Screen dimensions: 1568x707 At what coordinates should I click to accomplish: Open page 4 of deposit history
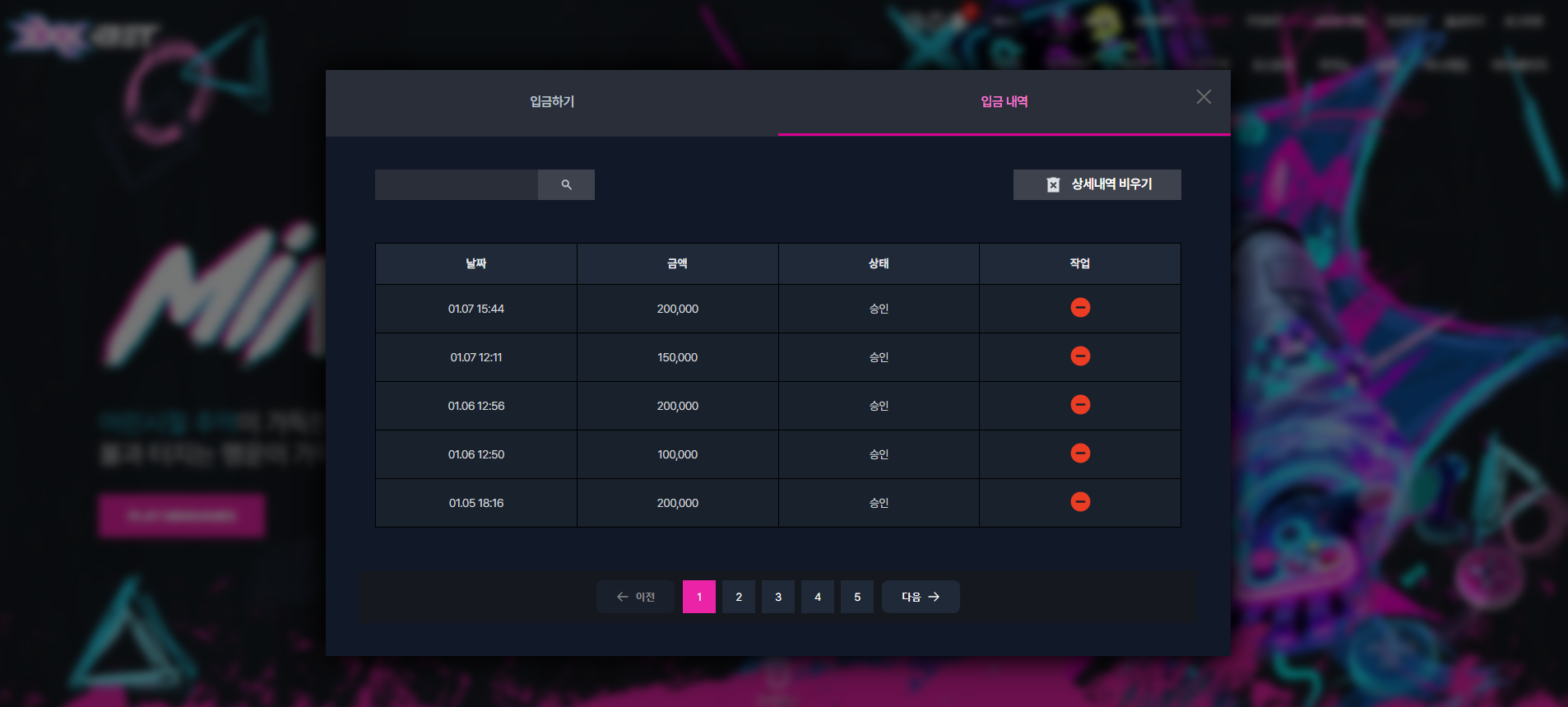[x=818, y=597]
